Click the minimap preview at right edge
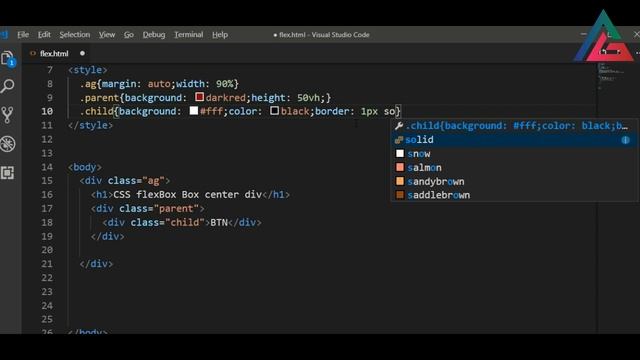The height and width of the screenshot is (360, 640). [610, 76]
